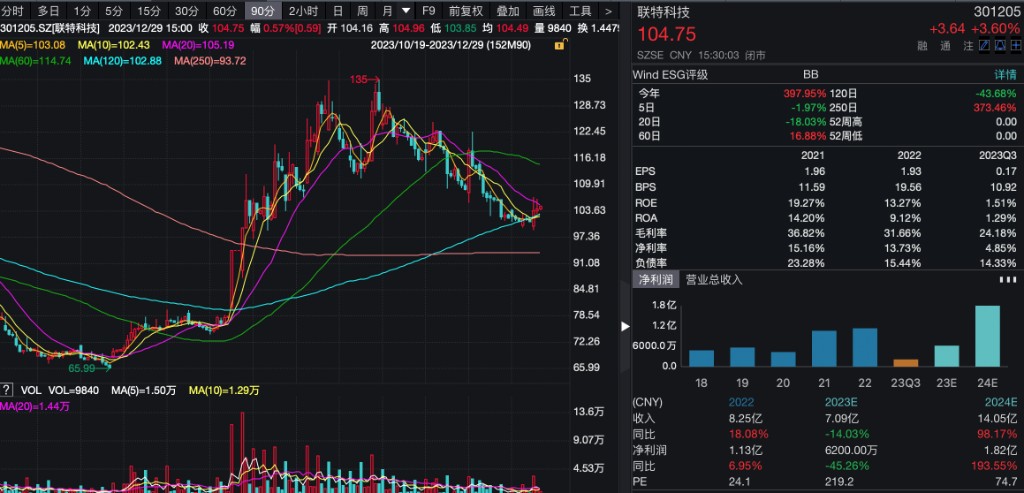Open the period dropdown arrow after 月
This screenshot has height=493, width=1024.
[x=405, y=10]
